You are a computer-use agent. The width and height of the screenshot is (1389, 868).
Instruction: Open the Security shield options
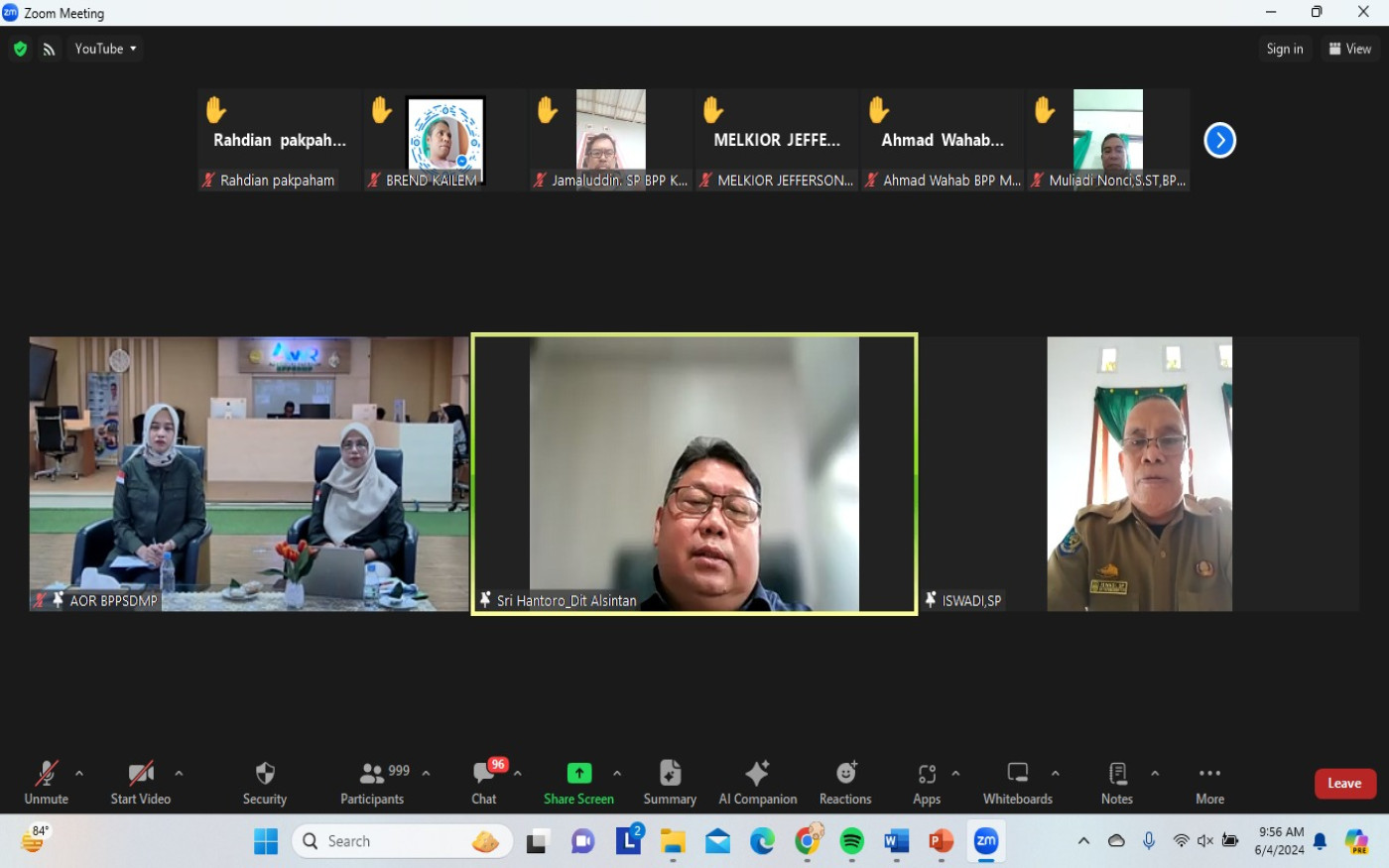[x=264, y=783]
